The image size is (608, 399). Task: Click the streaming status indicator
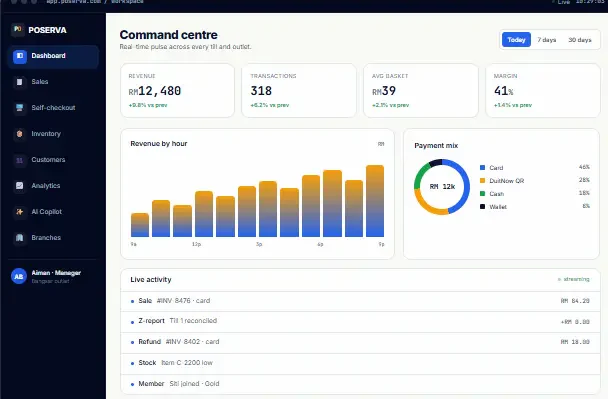point(573,279)
